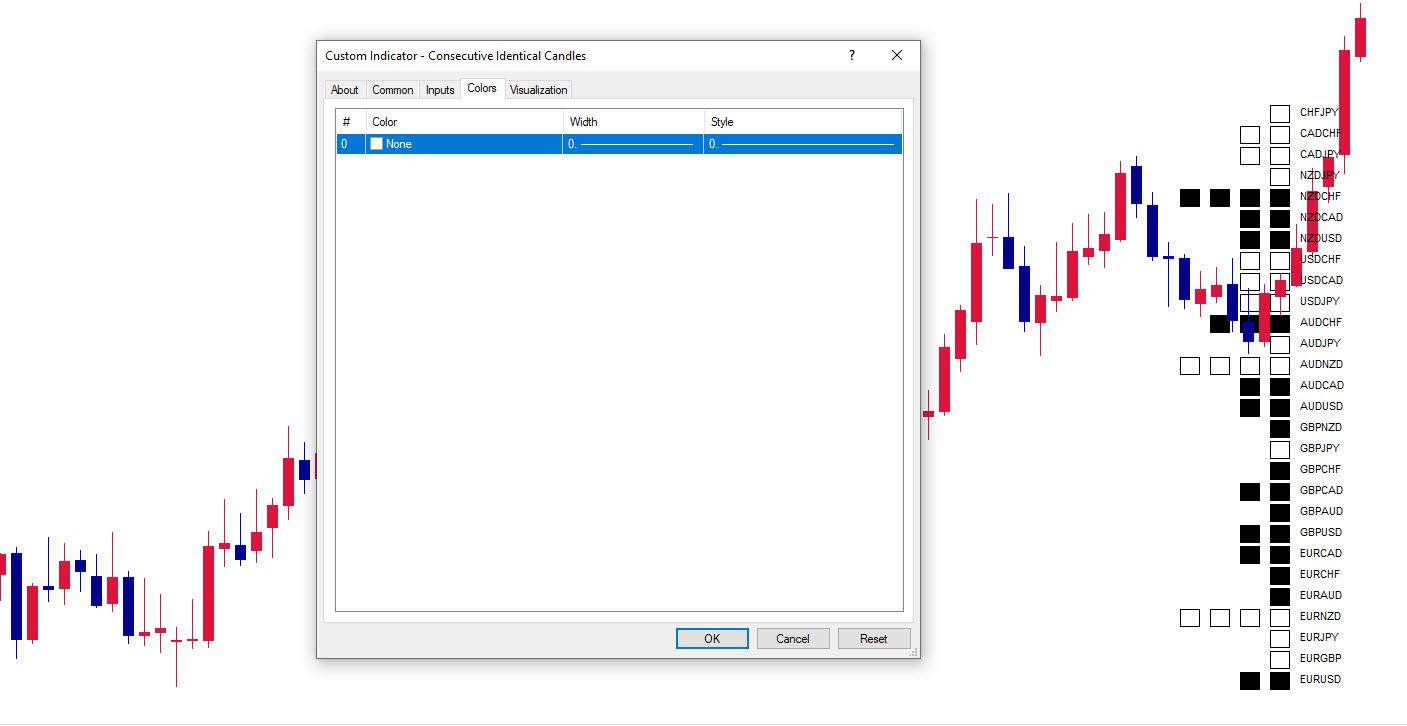Click the NZDCAD label on the chart

[1321, 217]
